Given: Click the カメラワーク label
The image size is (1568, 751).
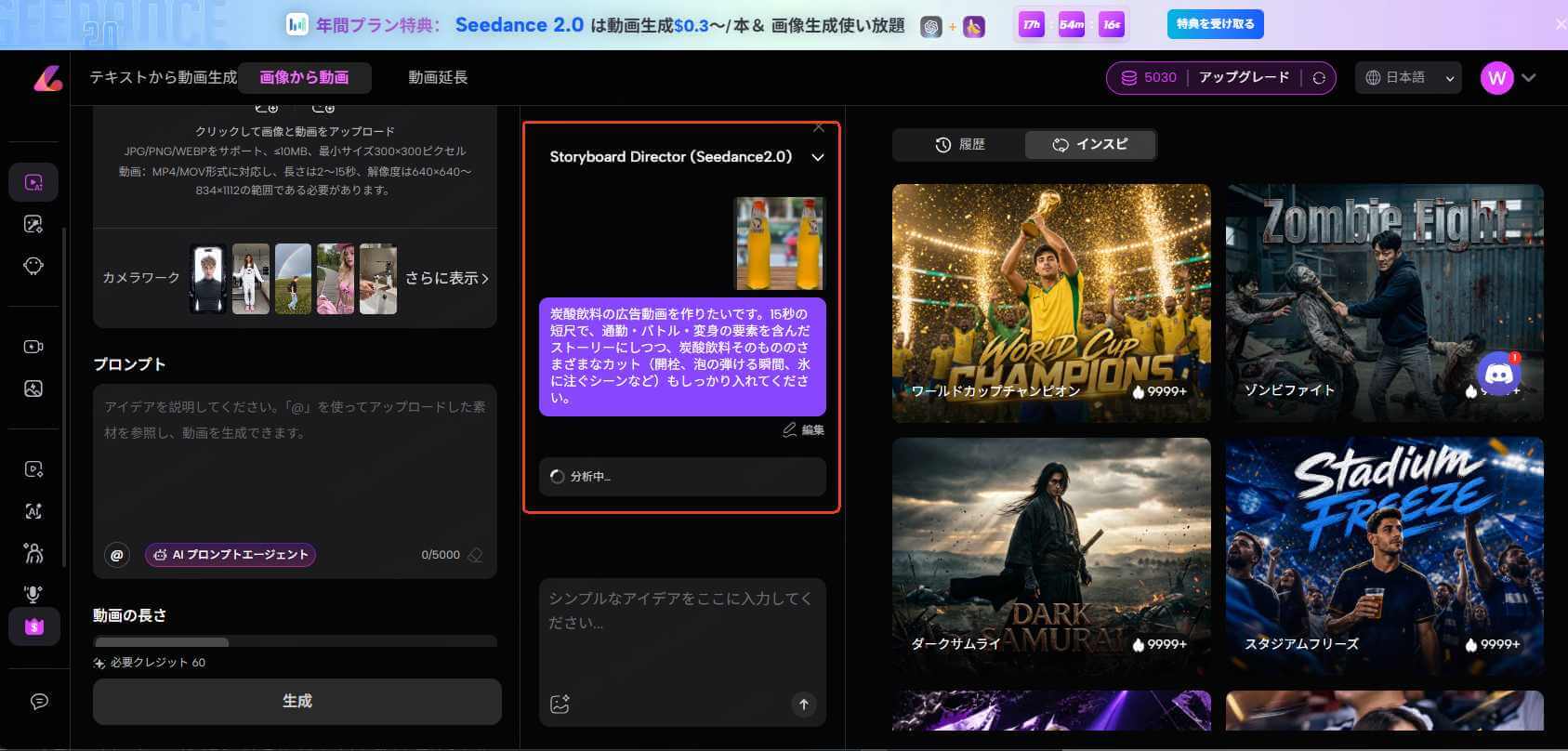Looking at the screenshot, I should pos(141,278).
